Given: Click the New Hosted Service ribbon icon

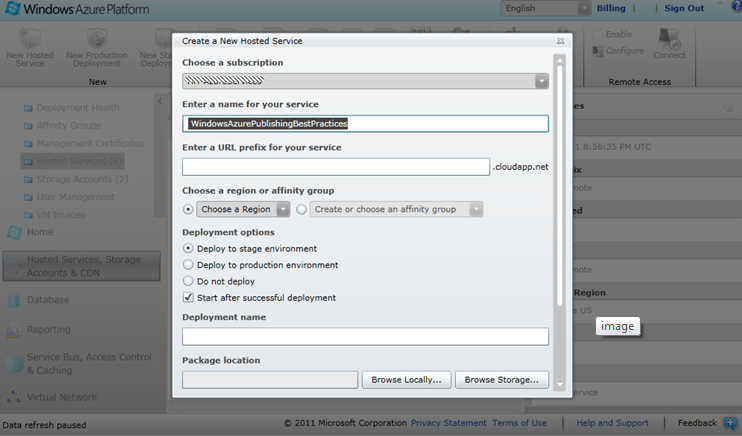Looking at the screenshot, I should point(30,38).
